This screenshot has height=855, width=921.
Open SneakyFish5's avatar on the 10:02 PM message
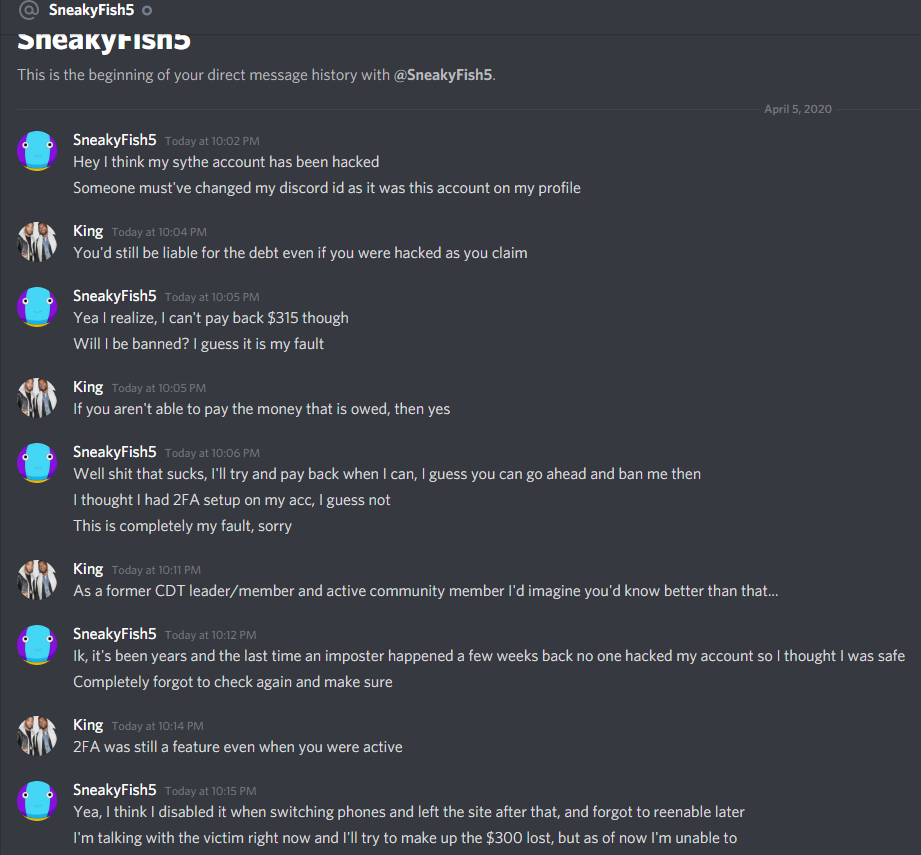click(37, 151)
